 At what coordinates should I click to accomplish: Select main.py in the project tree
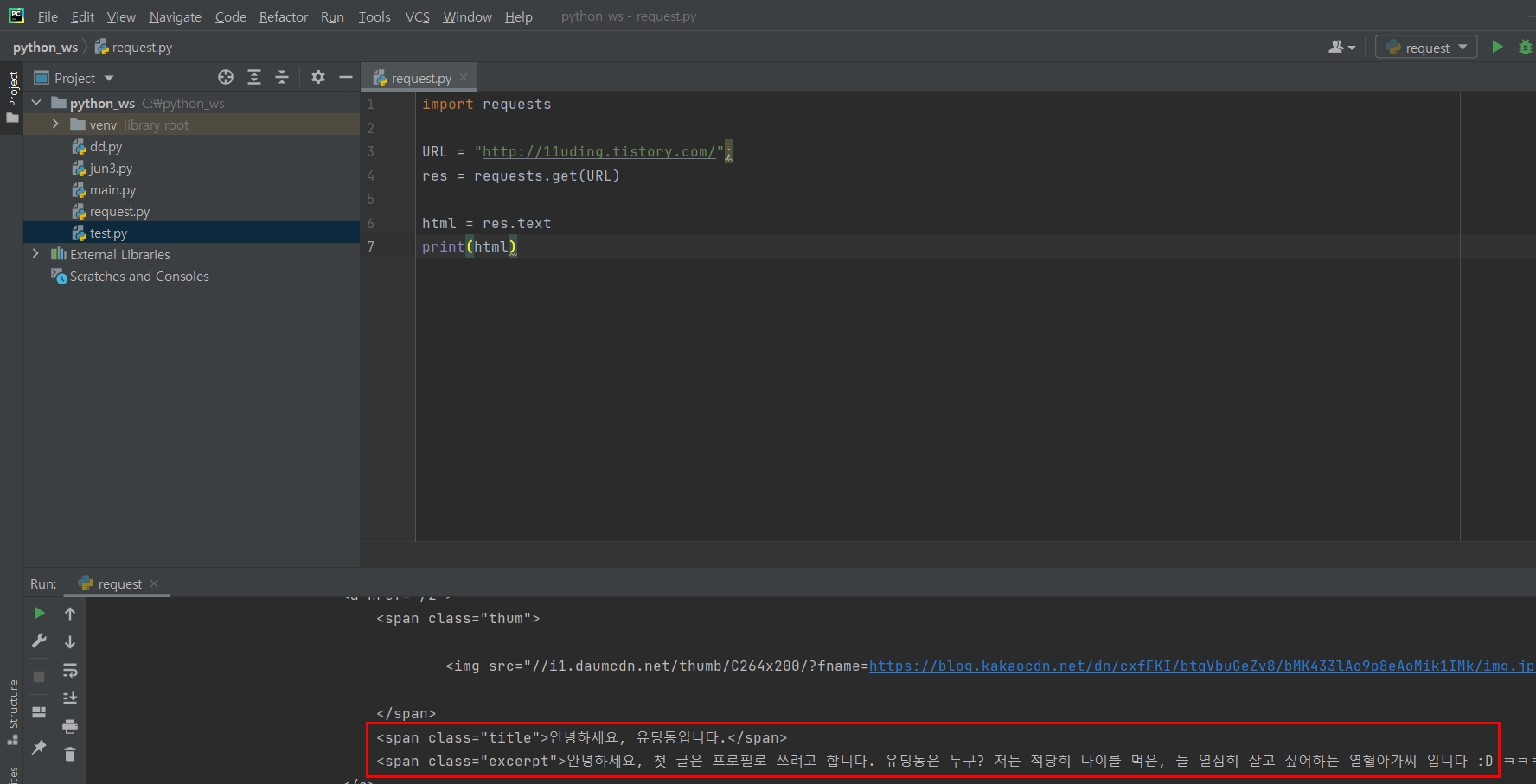tap(112, 190)
